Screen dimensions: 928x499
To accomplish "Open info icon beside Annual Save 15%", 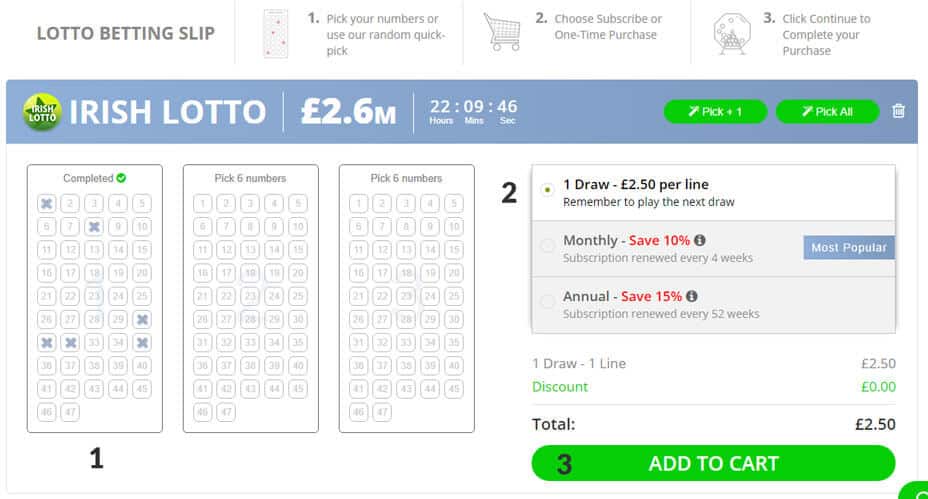I will click(692, 297).
